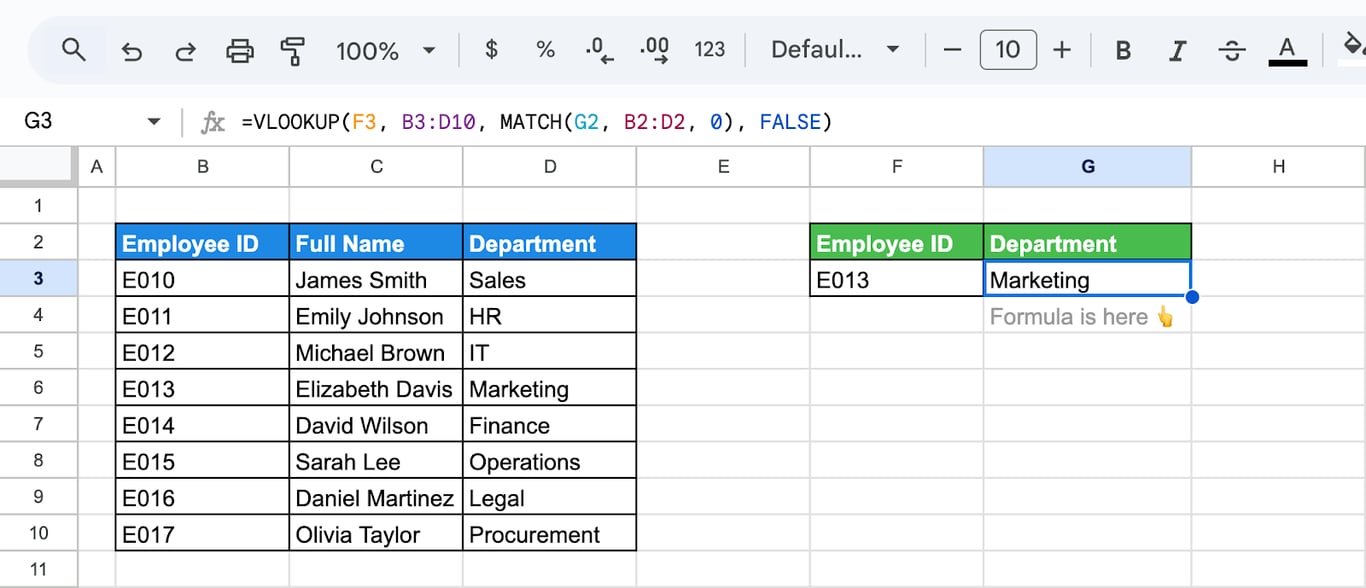
Task: Click the blue fill handle on cell G3
Action: 1191,297
